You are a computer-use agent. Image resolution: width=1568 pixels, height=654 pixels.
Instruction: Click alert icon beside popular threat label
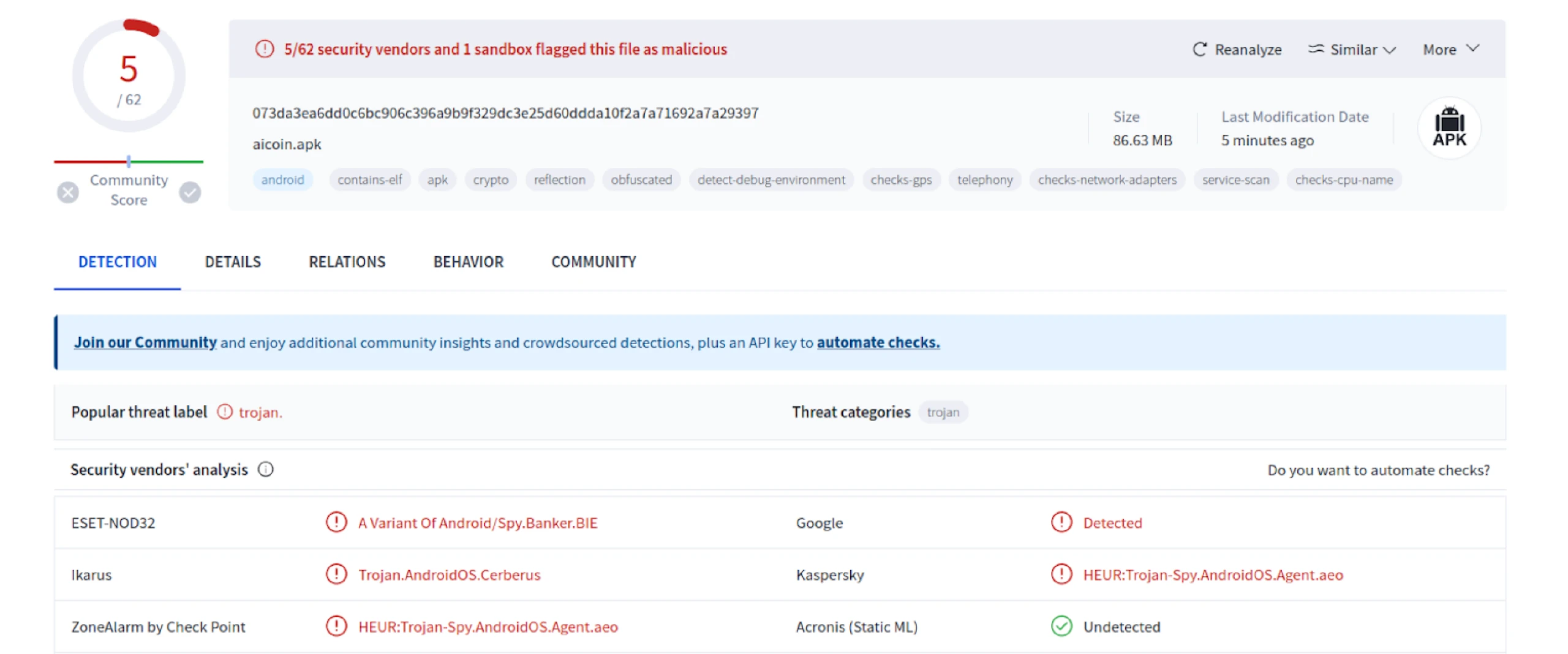225,412
